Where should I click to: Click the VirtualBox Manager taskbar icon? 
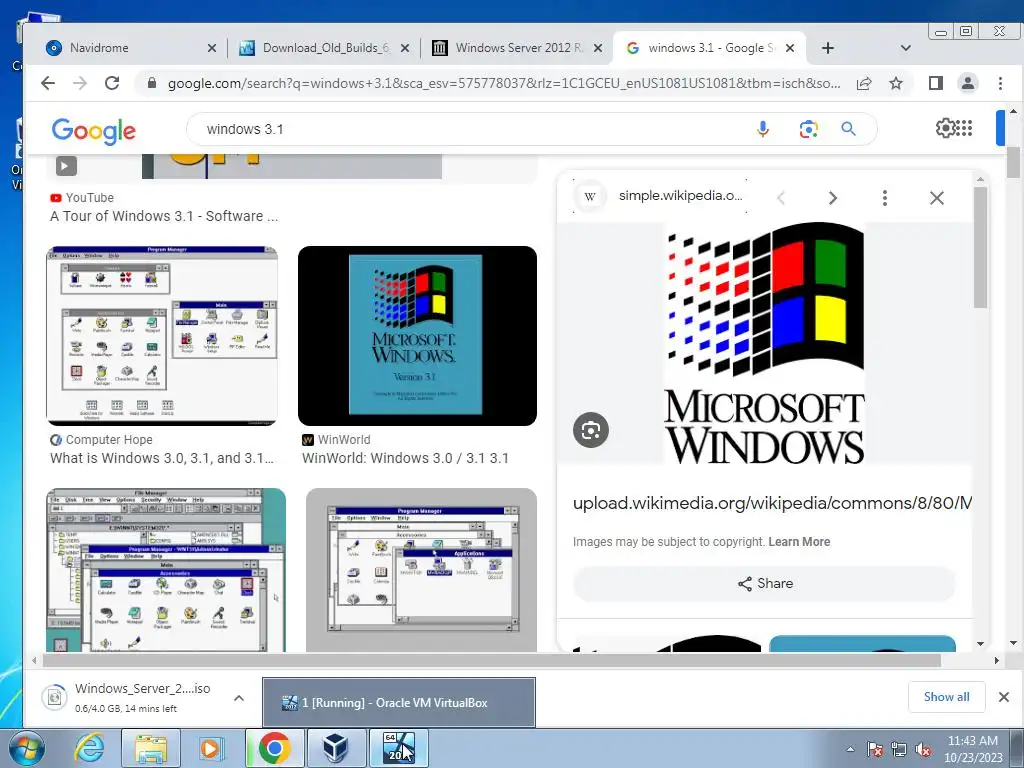click(x=336, y=748)
